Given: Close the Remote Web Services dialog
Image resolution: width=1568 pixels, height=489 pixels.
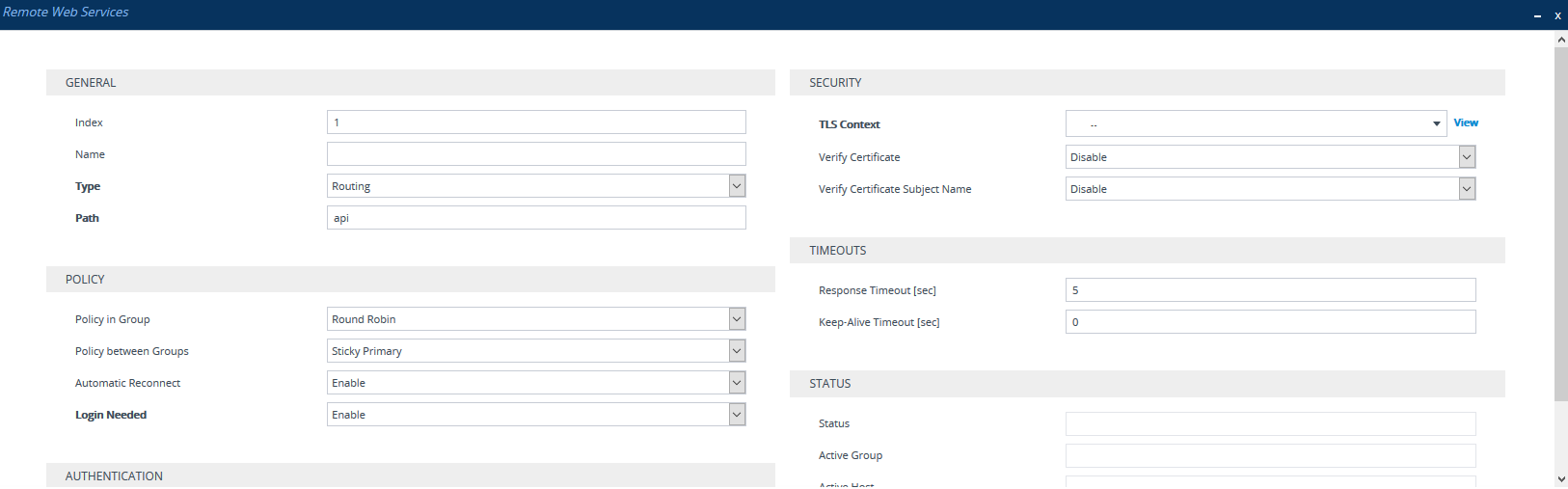Looking at the screenshot, I should coord(1557,15).
